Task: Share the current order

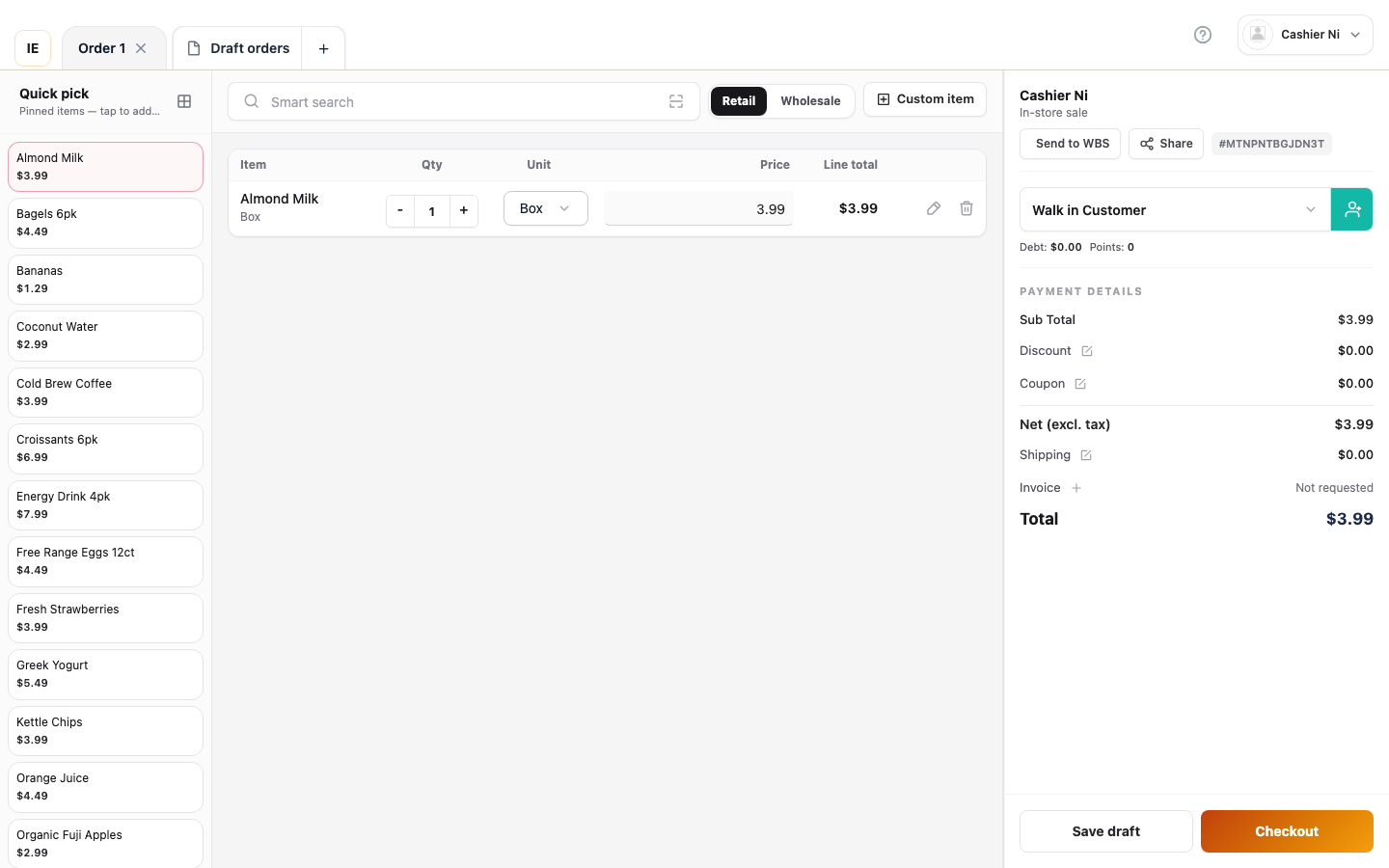Action: pos(1166,144)
